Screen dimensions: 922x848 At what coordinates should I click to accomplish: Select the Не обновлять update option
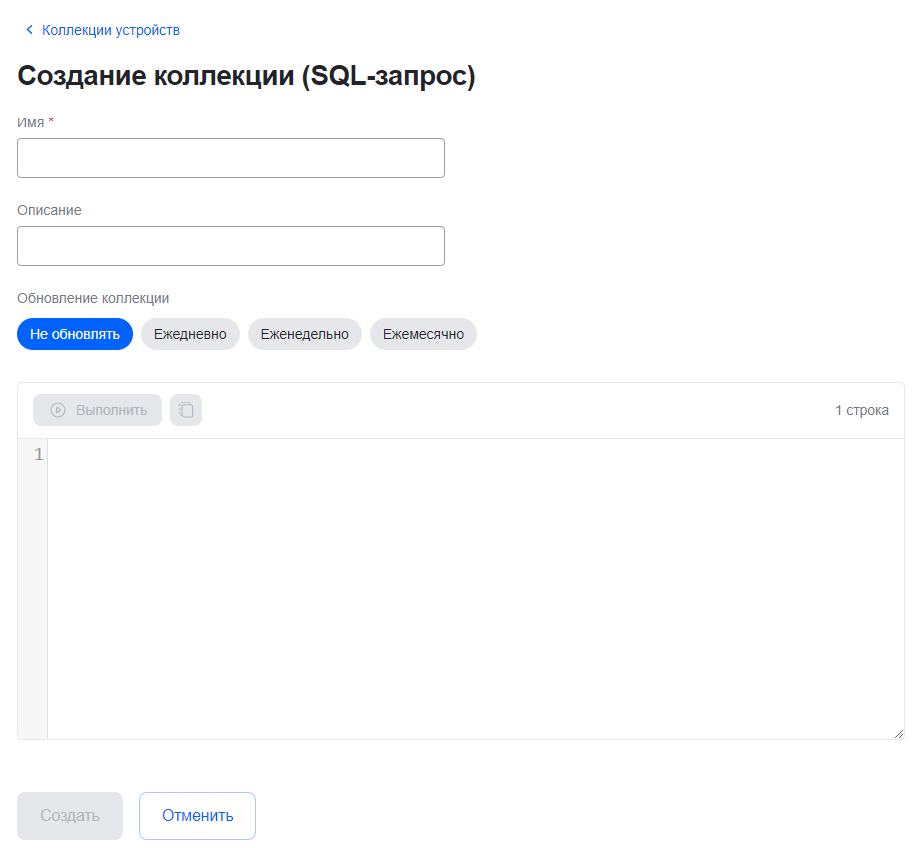(x=75, y=334)
